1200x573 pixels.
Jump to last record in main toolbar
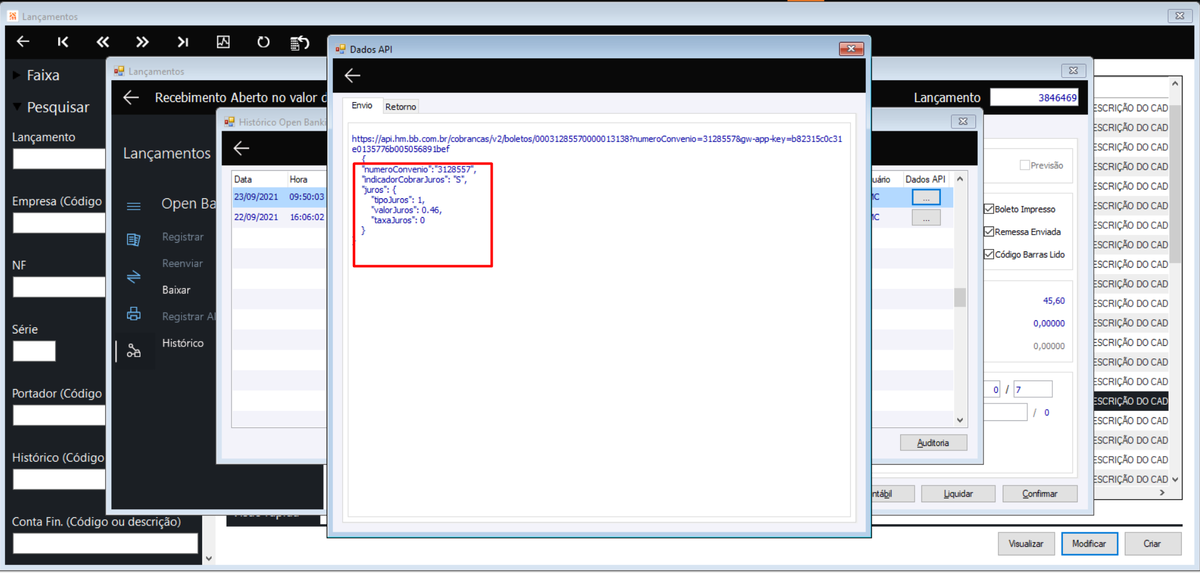183,42
